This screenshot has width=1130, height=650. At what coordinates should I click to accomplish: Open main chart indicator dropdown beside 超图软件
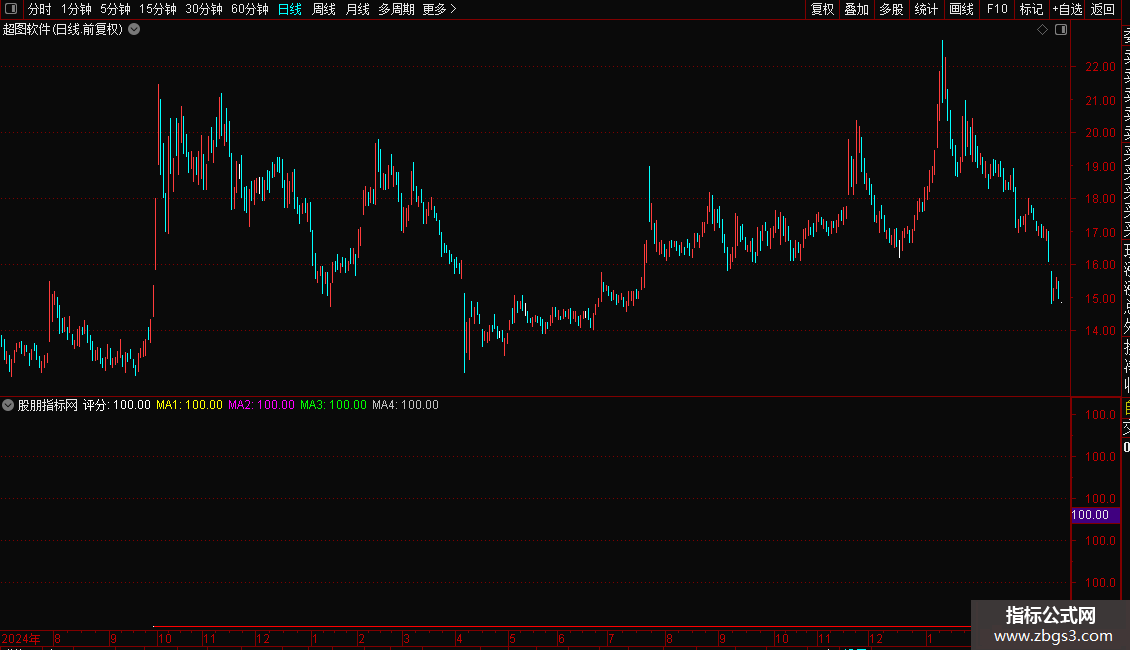pyautogui.click(x=134, y=30)
